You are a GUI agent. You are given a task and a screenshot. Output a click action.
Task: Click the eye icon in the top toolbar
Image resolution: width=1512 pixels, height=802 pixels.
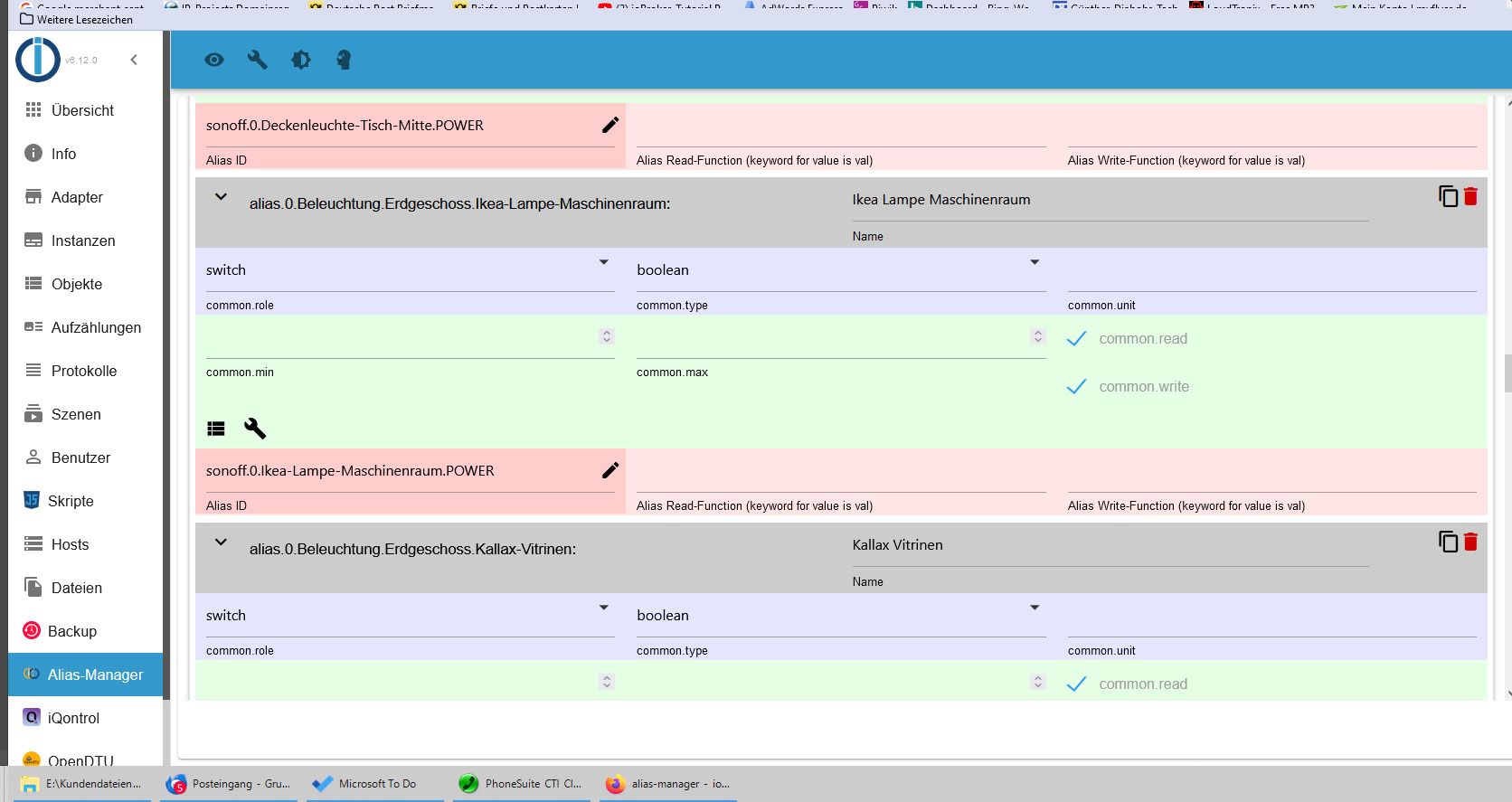point(214,60)
